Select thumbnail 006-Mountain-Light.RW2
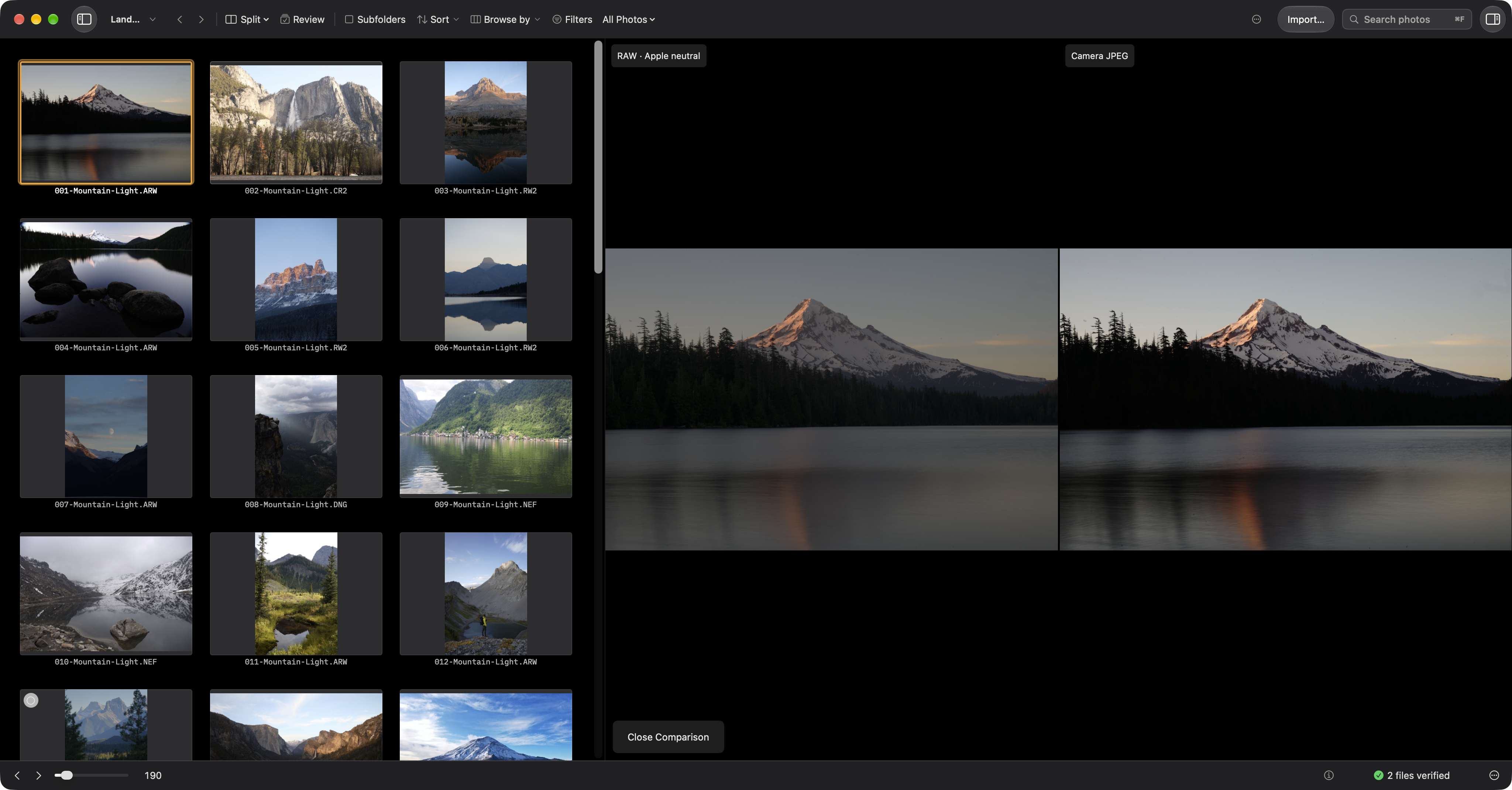Image resolution: width=1512 pixels, height=790 pixels. point(485,279)
